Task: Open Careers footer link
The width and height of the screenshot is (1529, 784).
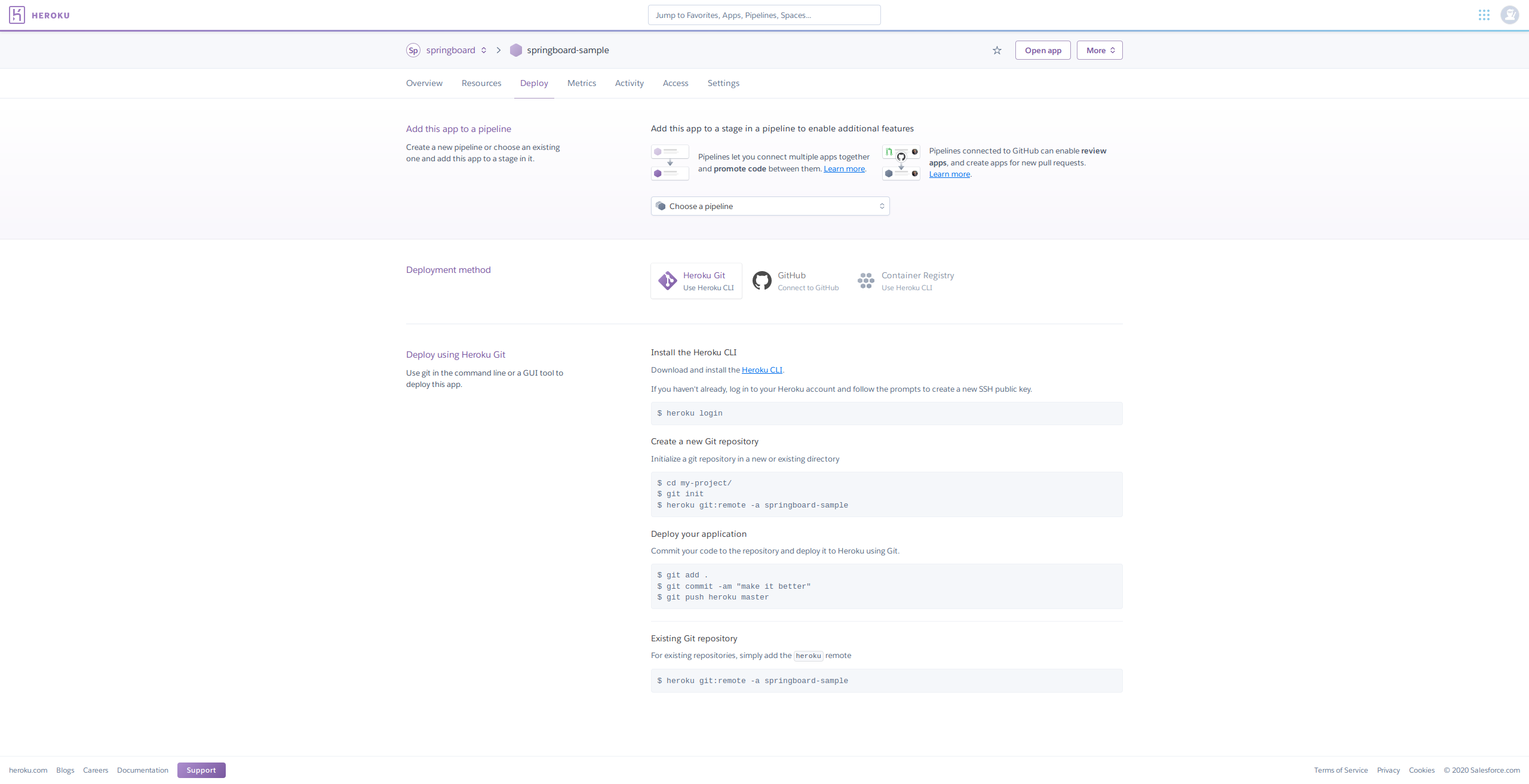Action: [x=96, y=770]
